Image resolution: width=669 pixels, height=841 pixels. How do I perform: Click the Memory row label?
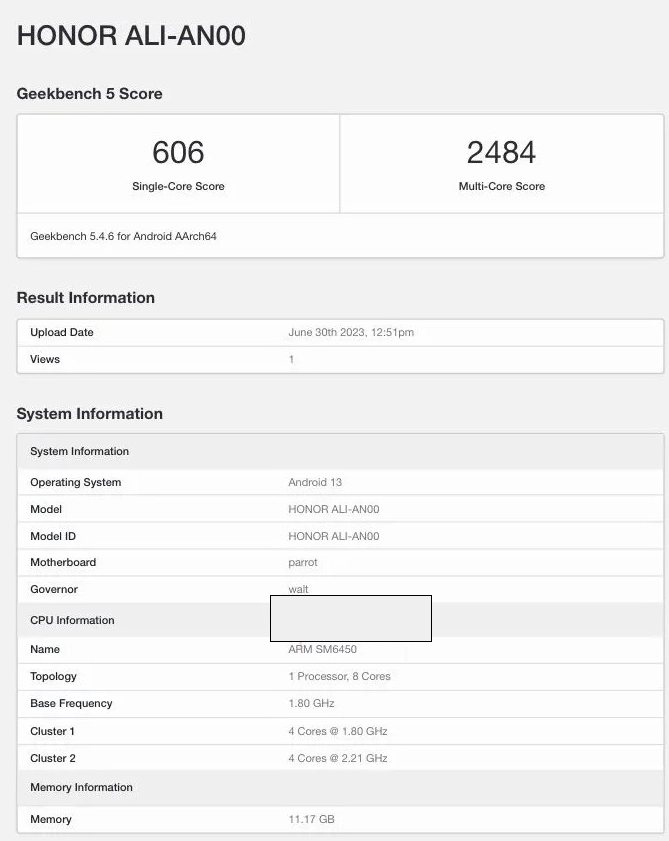[x=50, y=819]
